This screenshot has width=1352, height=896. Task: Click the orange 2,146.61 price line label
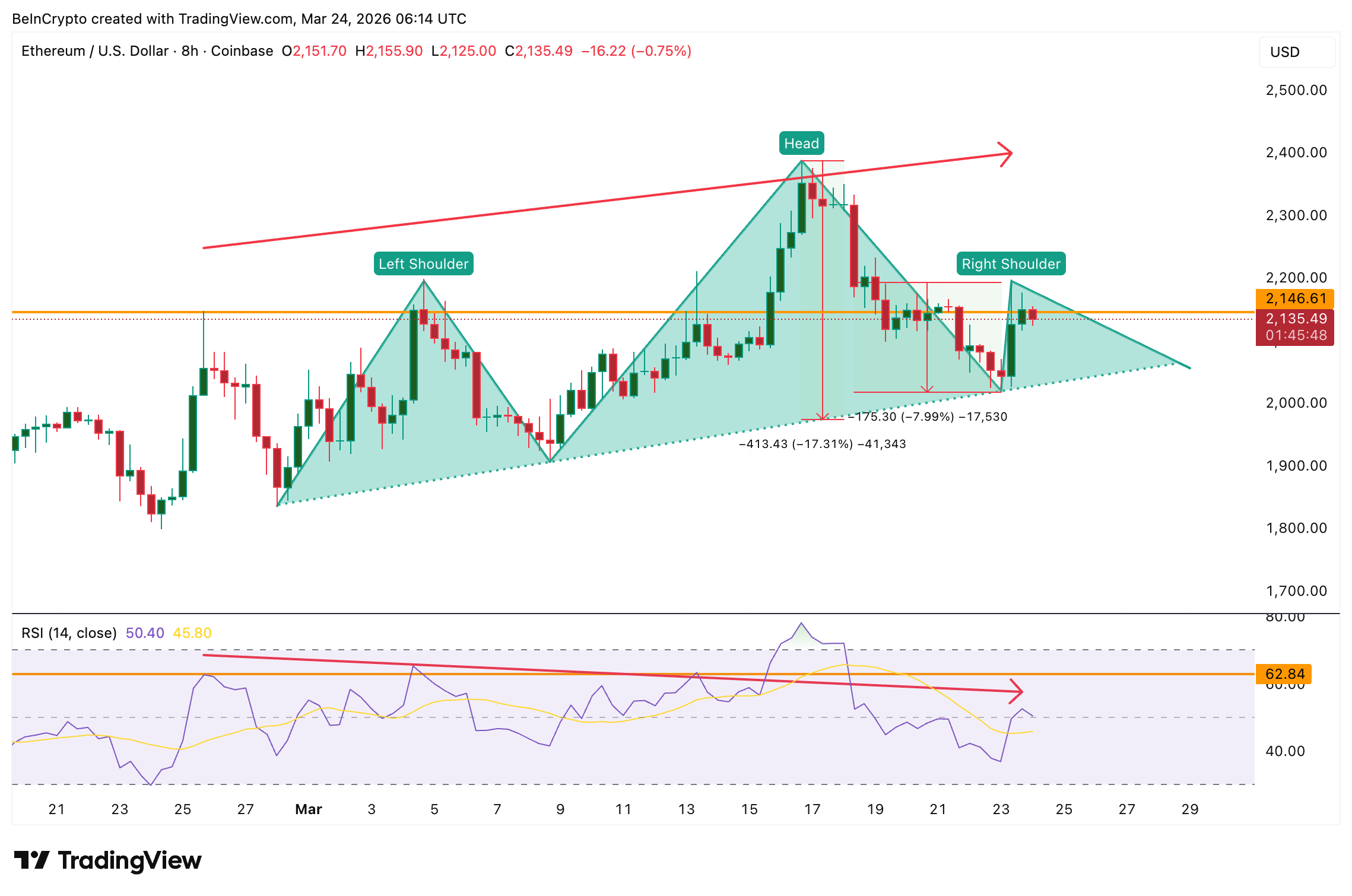(1294, 300)
